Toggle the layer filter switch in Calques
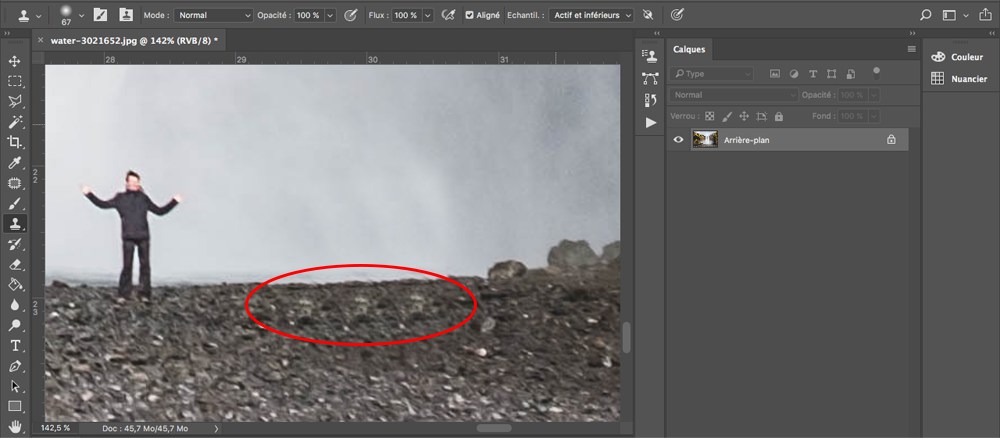 876,72
